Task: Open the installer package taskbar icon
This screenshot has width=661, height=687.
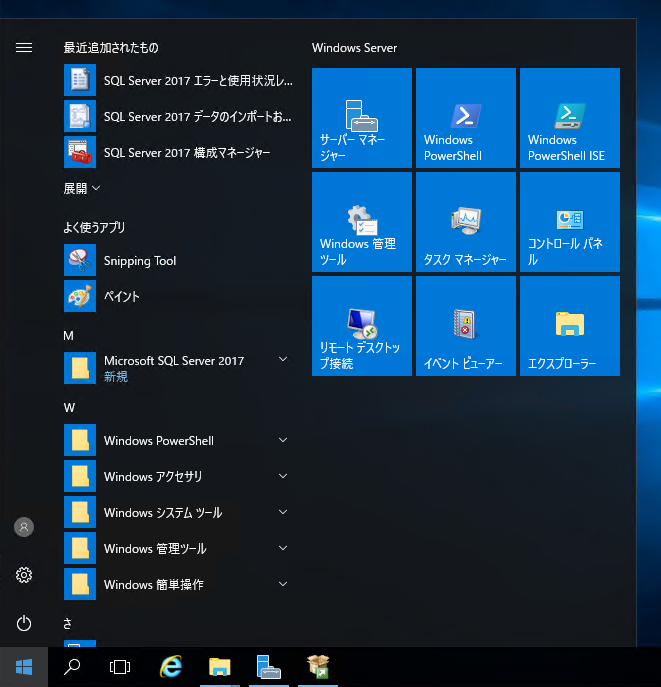Action: (x=318, y=667)
